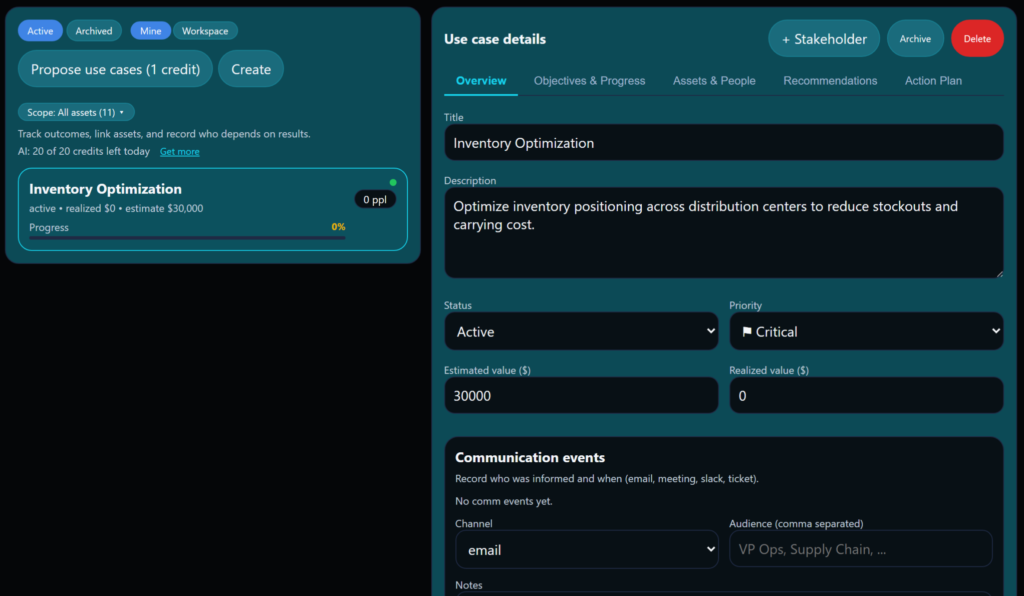Add a stakeholder with + Stakeholder button

point(824,39)
